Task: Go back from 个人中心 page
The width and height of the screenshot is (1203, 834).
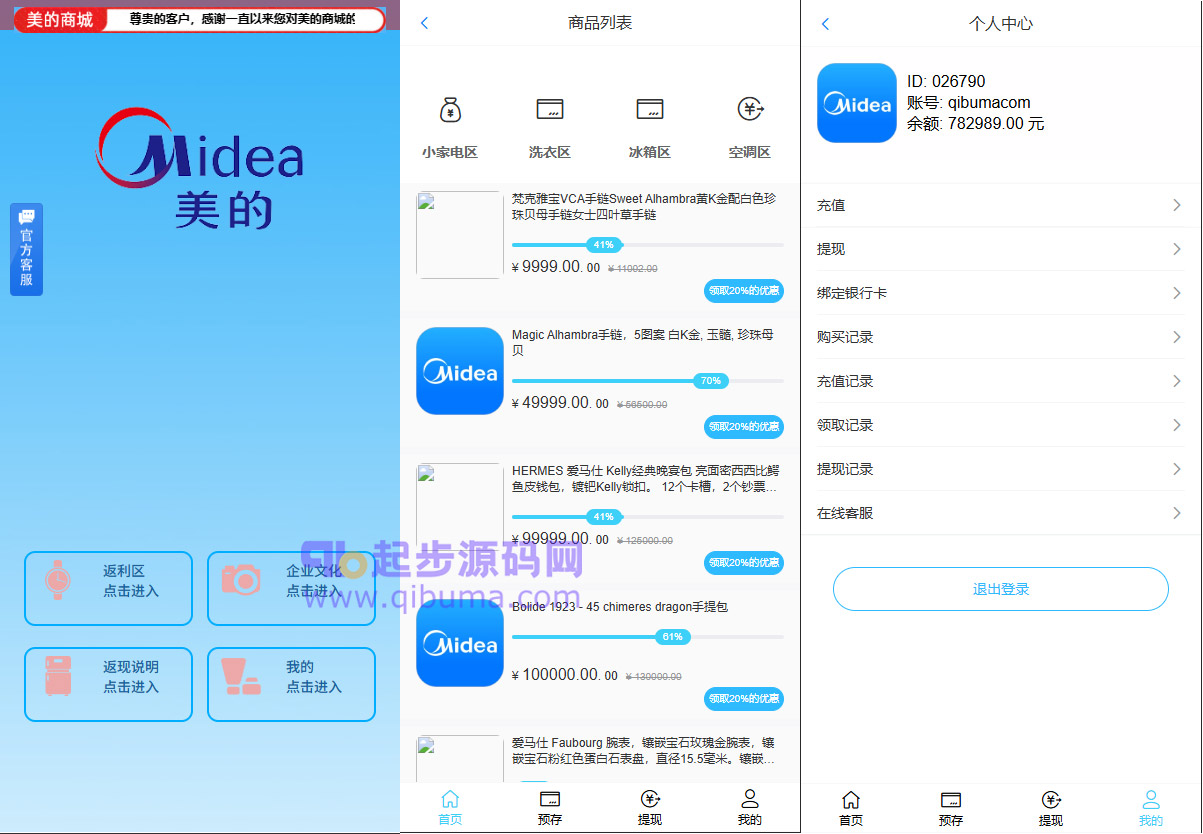Action: tap(826, 23)
